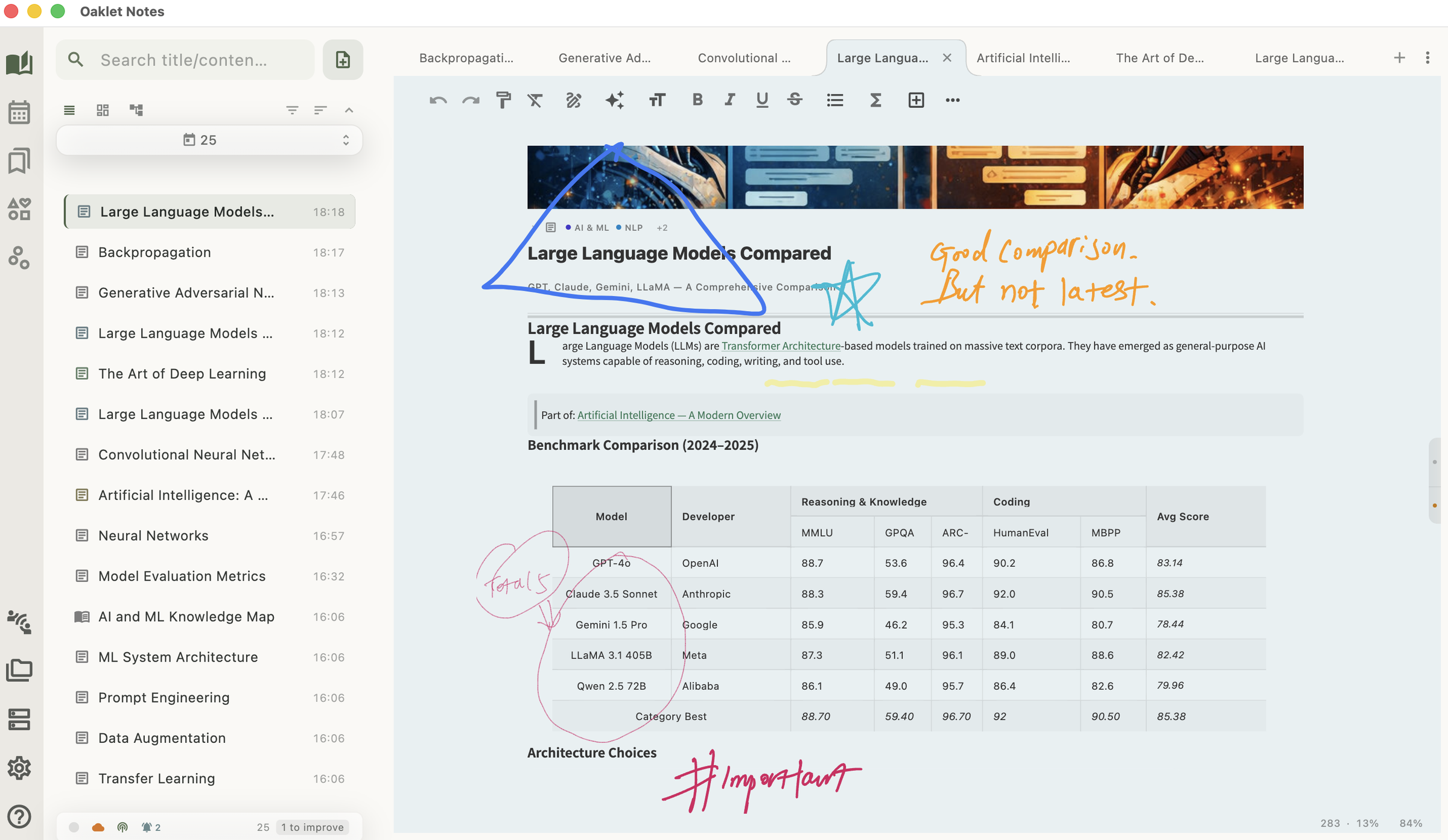
Task: Close the active Large Langua... tab
Action: [947, 58]
